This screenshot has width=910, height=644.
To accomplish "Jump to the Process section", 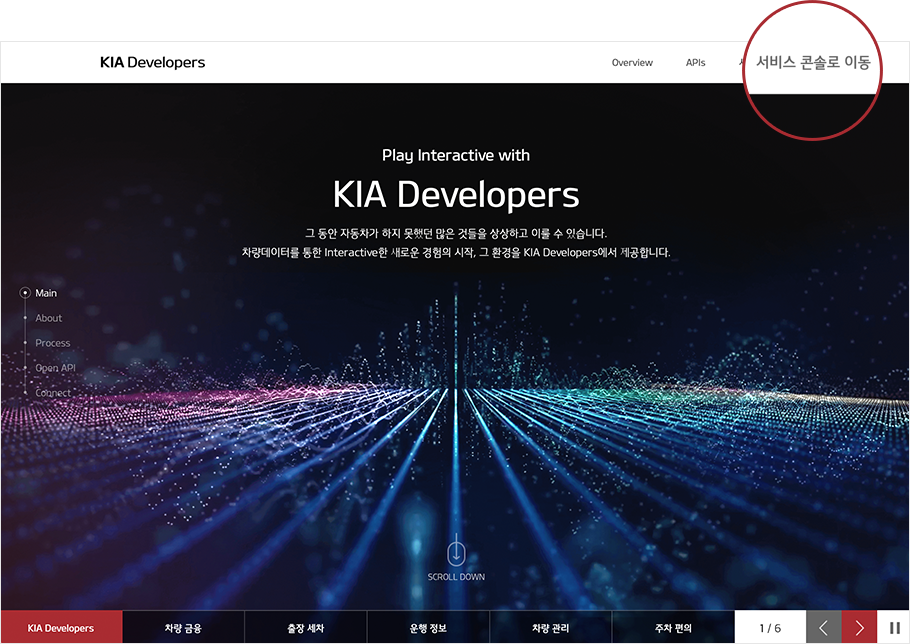I will coord(52,343).
